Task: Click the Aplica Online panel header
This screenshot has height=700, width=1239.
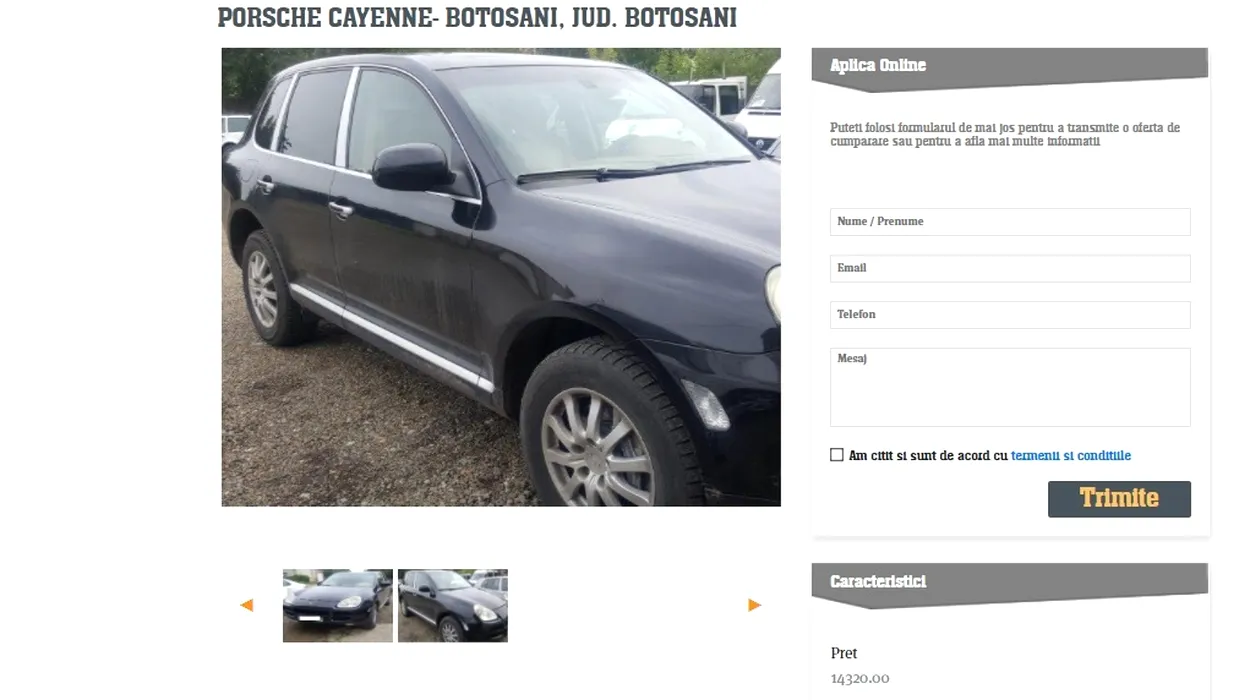Action: tap(1010, 68)
